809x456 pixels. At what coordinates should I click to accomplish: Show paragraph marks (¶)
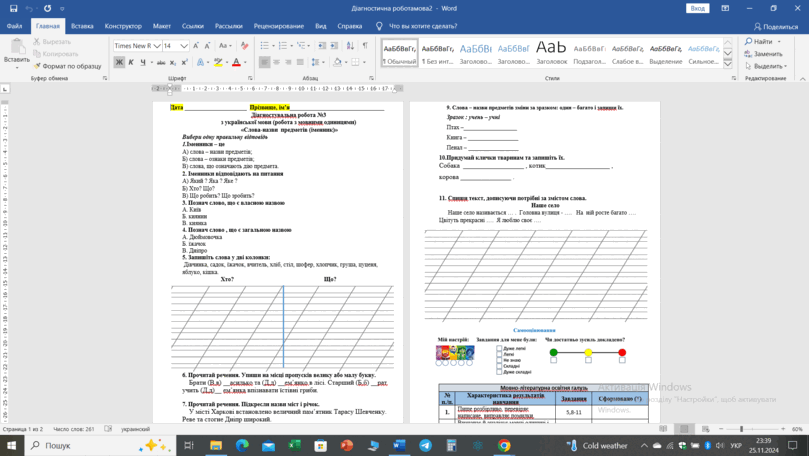[x=365, y=46]
